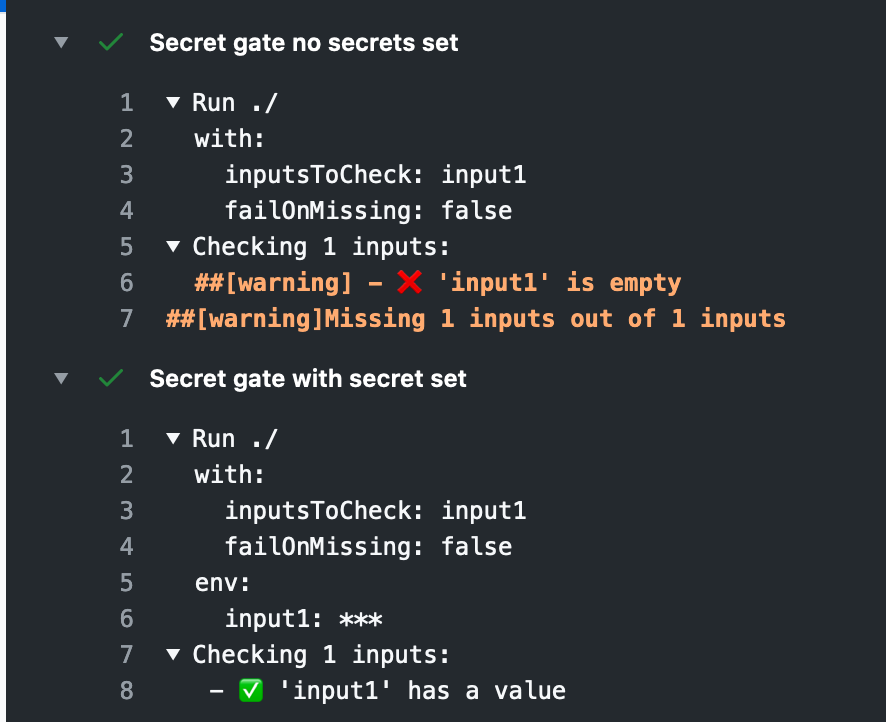This screenshot has height=722, width=886.
Task: Select line number 6 with the masked env value
Action: pos(126,618)
